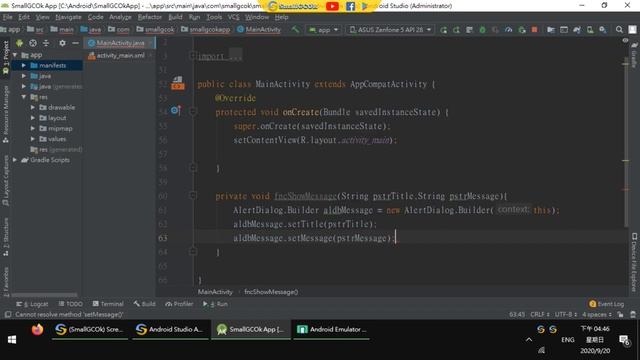Viewport: 640px width, 360px height.
Task: Expand the layout folder
Action: [x=33, y=118]
